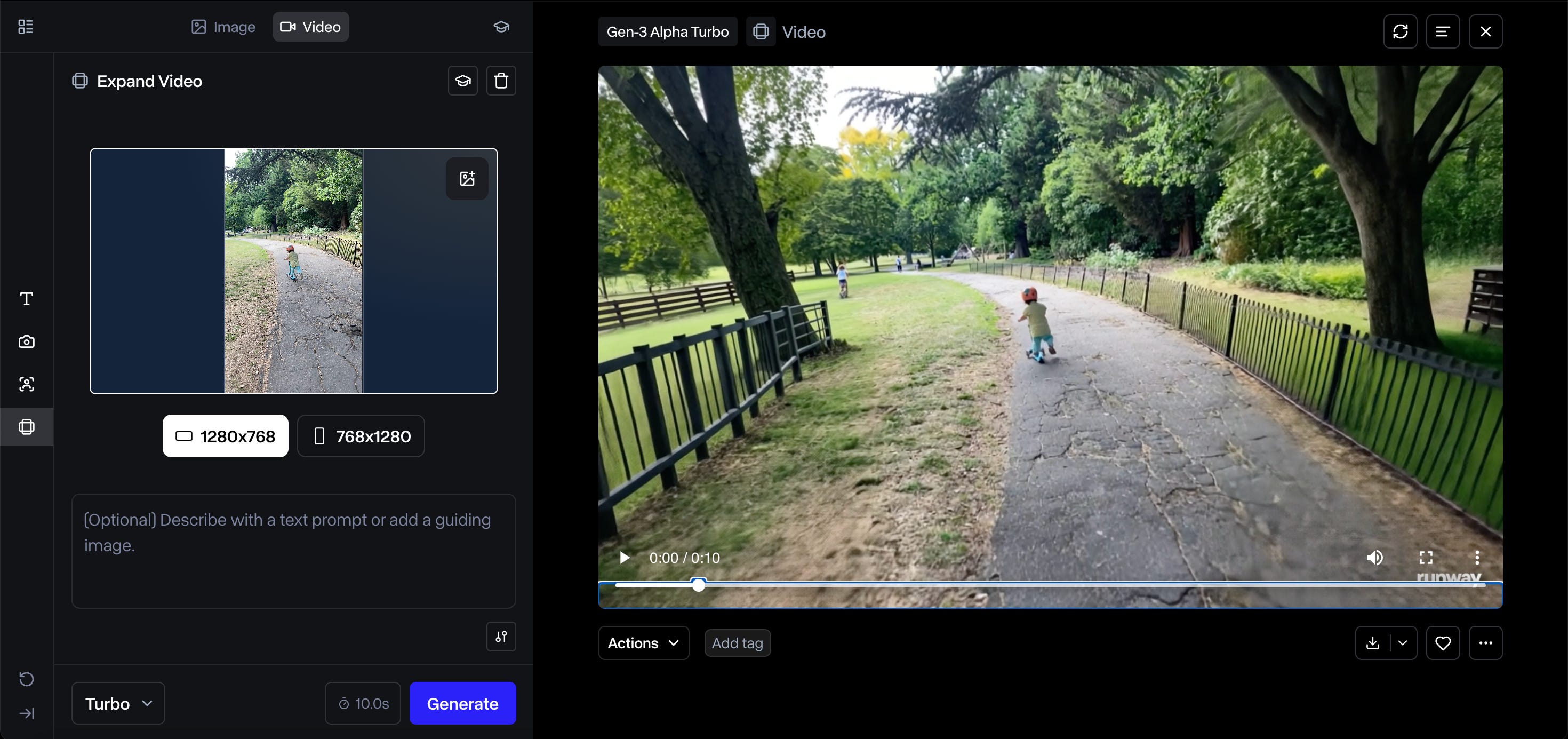1568x739 pixels.
Task: Open the video player three-dot options
Action: 1477,558
